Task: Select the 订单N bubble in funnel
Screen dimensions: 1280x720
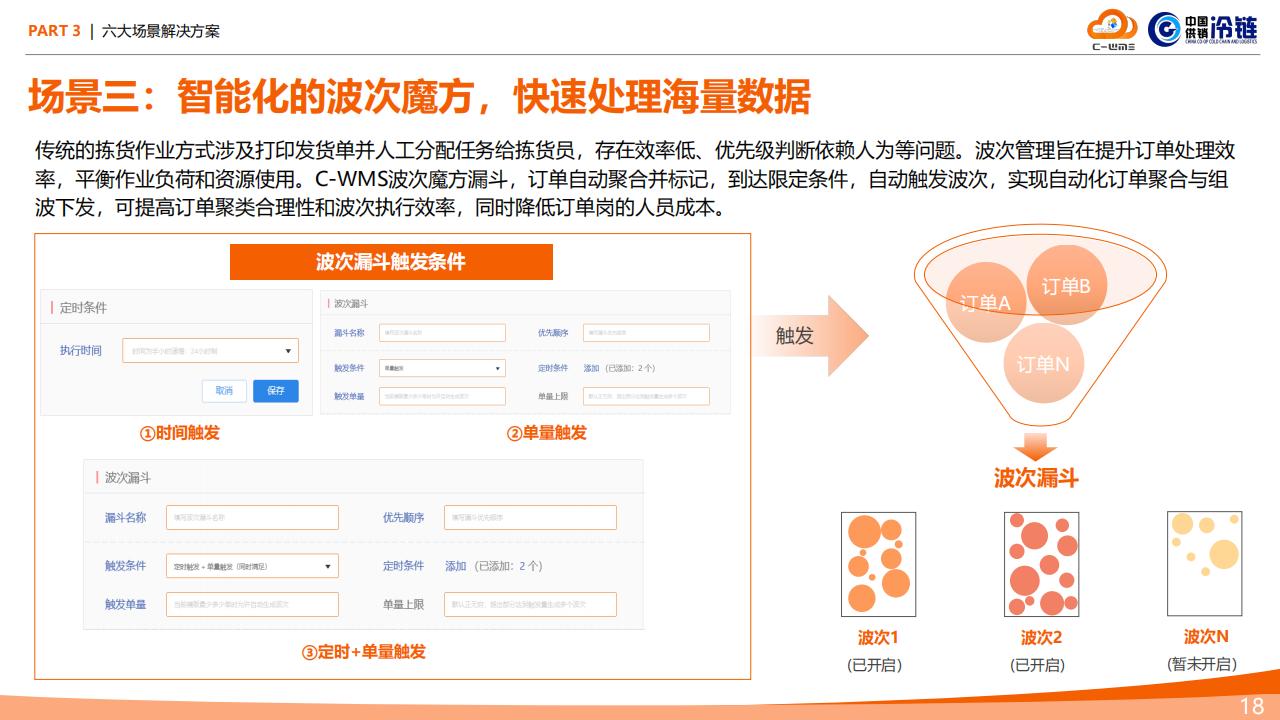Action: (1043, 364)
